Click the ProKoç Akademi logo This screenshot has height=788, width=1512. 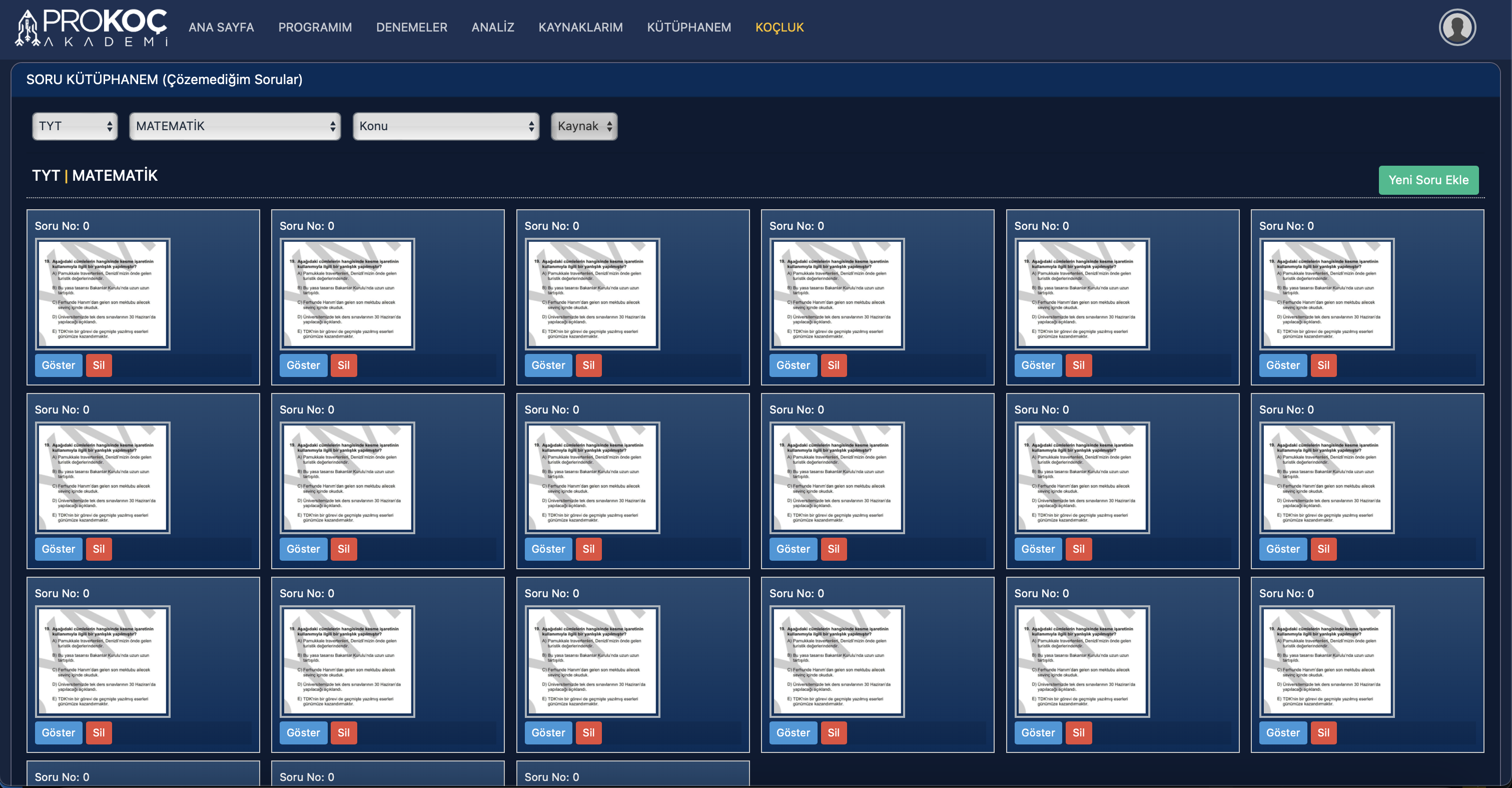point(92,27)
